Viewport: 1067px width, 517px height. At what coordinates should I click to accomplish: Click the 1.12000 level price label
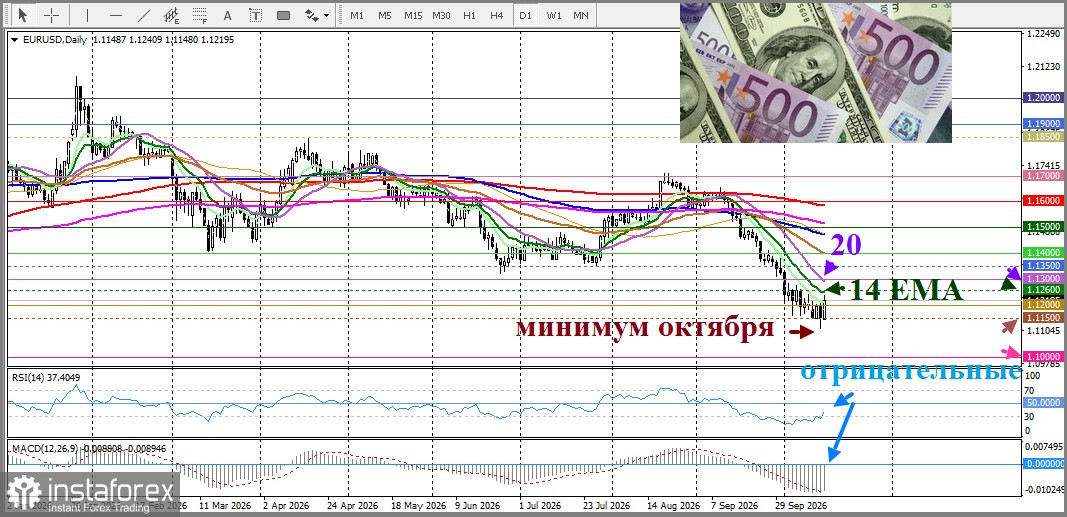click(x=1043, y=306)
